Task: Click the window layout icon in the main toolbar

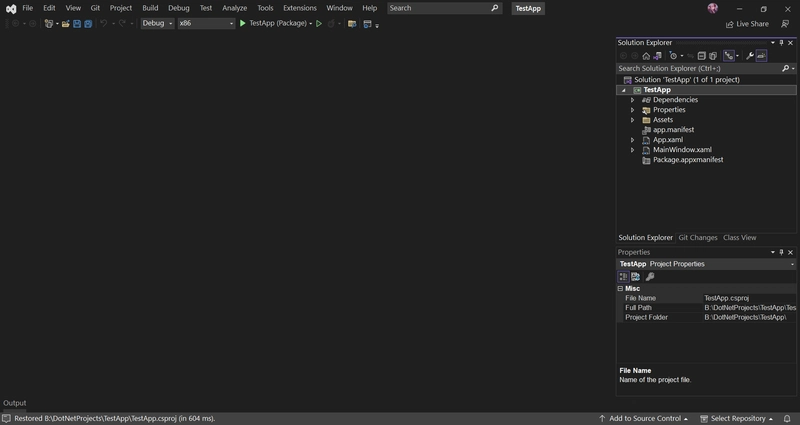Action: click(x=367, y=23)
